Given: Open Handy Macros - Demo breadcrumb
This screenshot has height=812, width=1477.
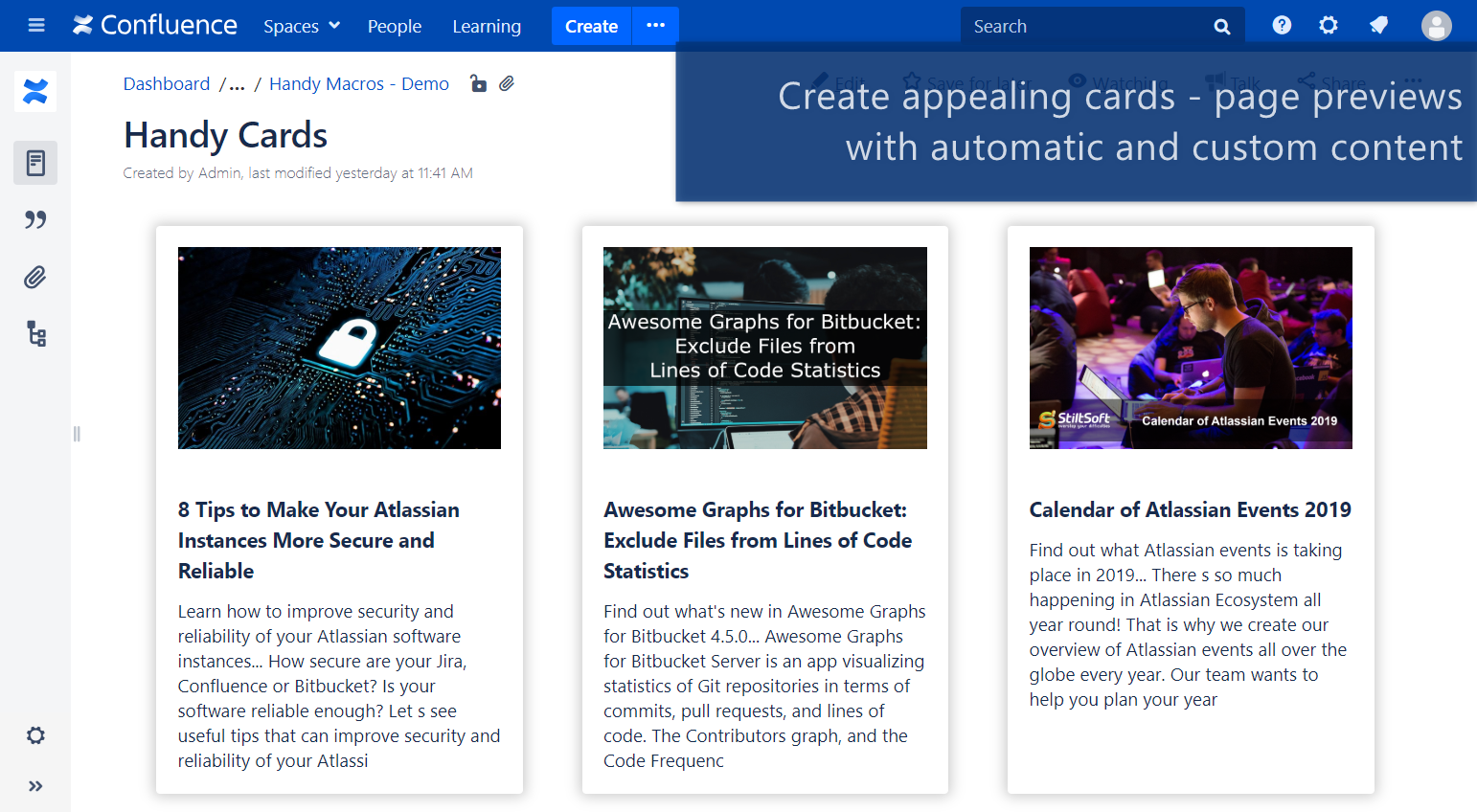Looking at the screenshot, I should coord(359,83).
